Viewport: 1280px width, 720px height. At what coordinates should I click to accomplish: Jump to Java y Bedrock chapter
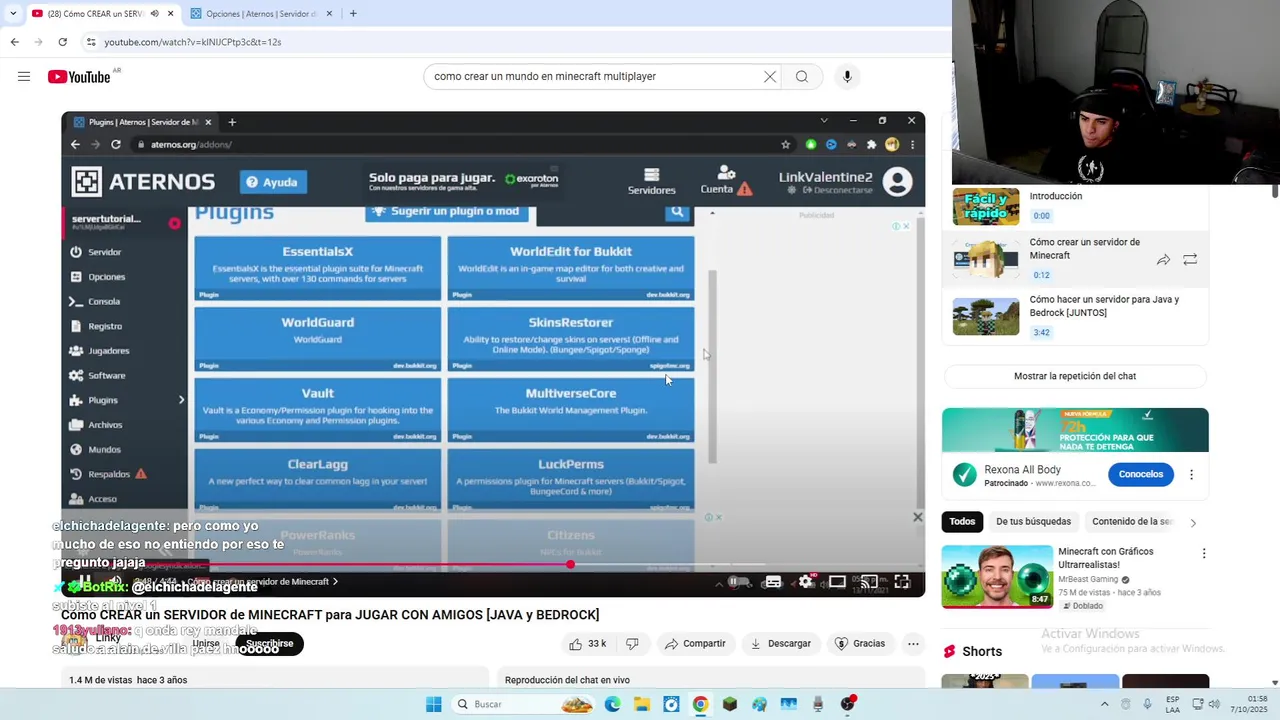(1075, 316)
